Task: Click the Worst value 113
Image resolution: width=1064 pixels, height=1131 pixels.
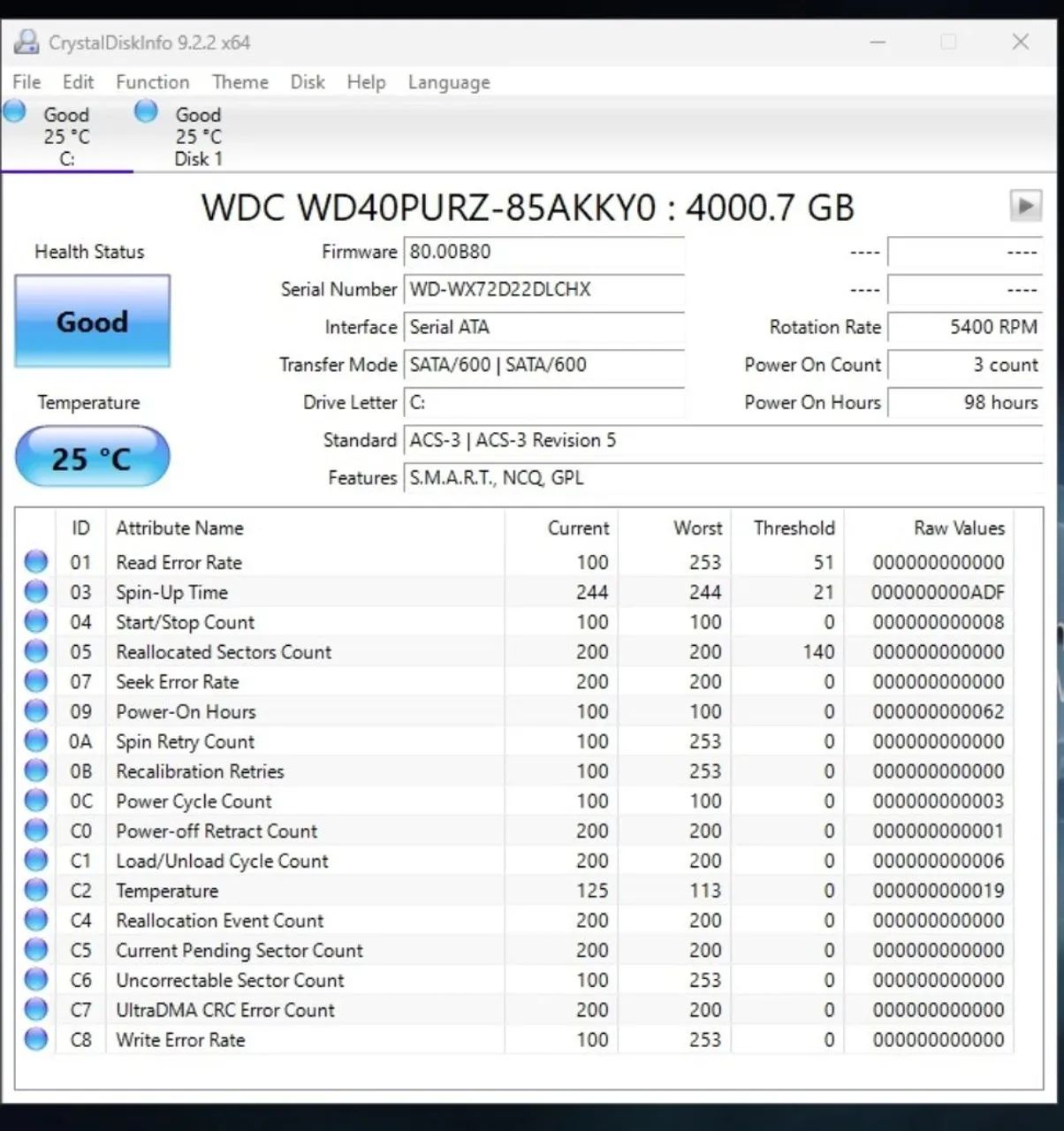Action: click(x=705, y=891)
